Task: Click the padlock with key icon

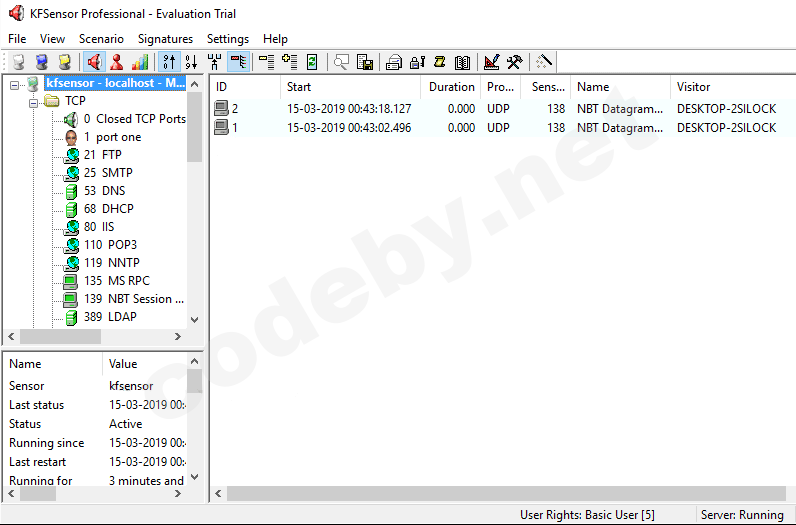Action: point(417,62)
